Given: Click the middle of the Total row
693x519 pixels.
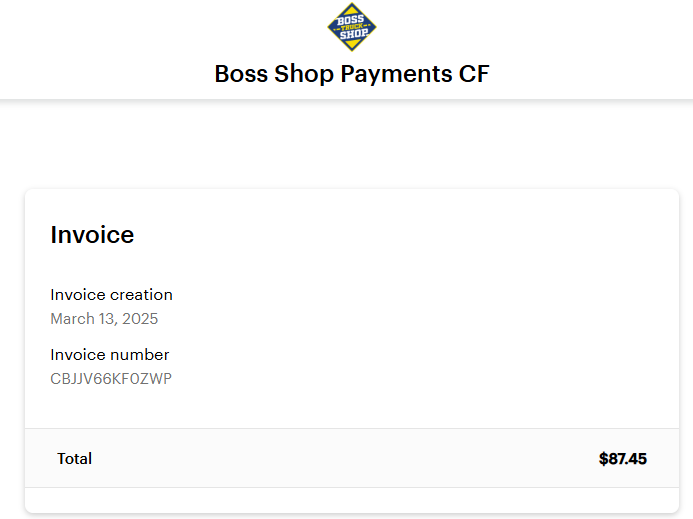Looking at the screenshot, I should [352, 458].
